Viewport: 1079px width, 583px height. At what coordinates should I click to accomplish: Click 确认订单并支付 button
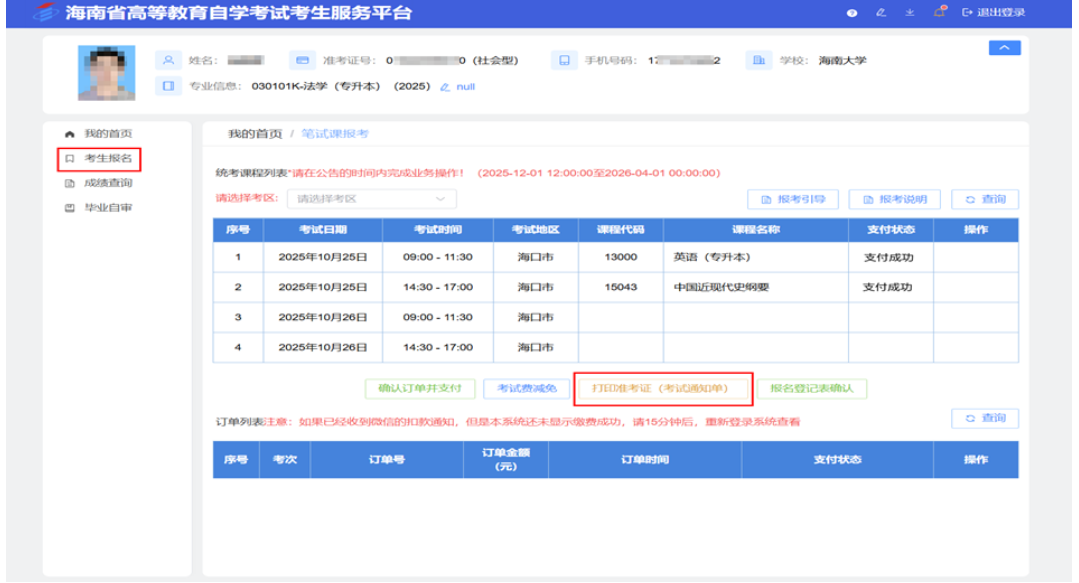click(419, 388)
